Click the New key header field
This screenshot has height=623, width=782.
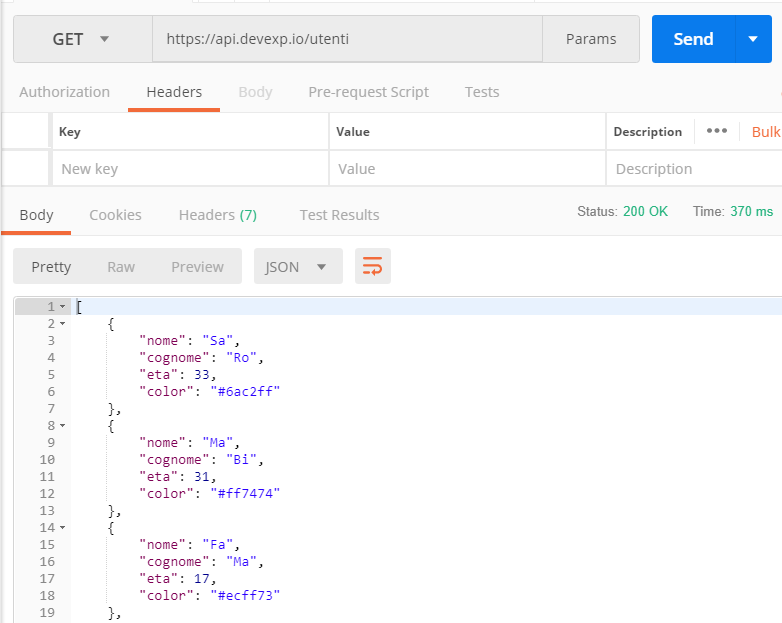point(190,169)
